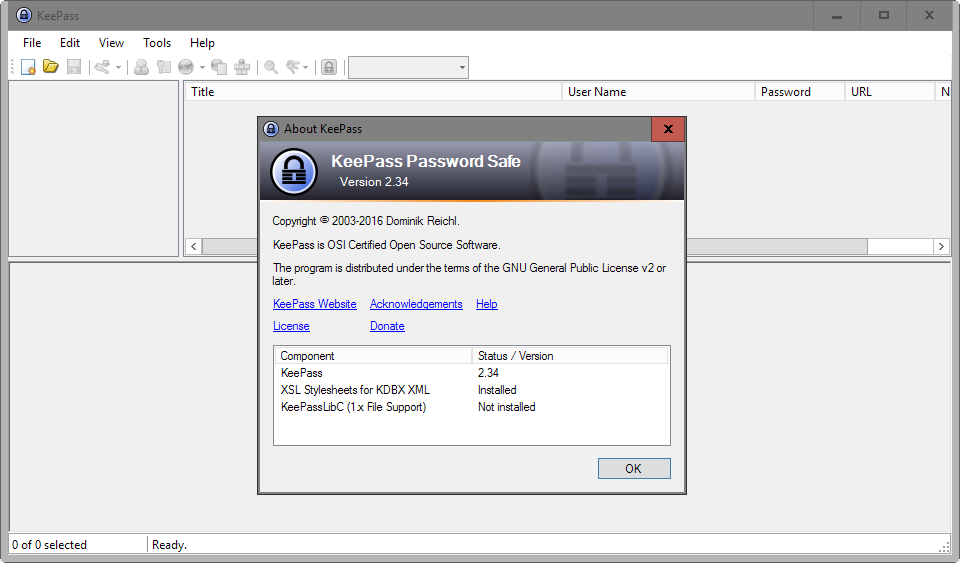Click the Copy Password toolbar icon
The width and height of the screenshot is (960, 563).
(x=163, y=67)
